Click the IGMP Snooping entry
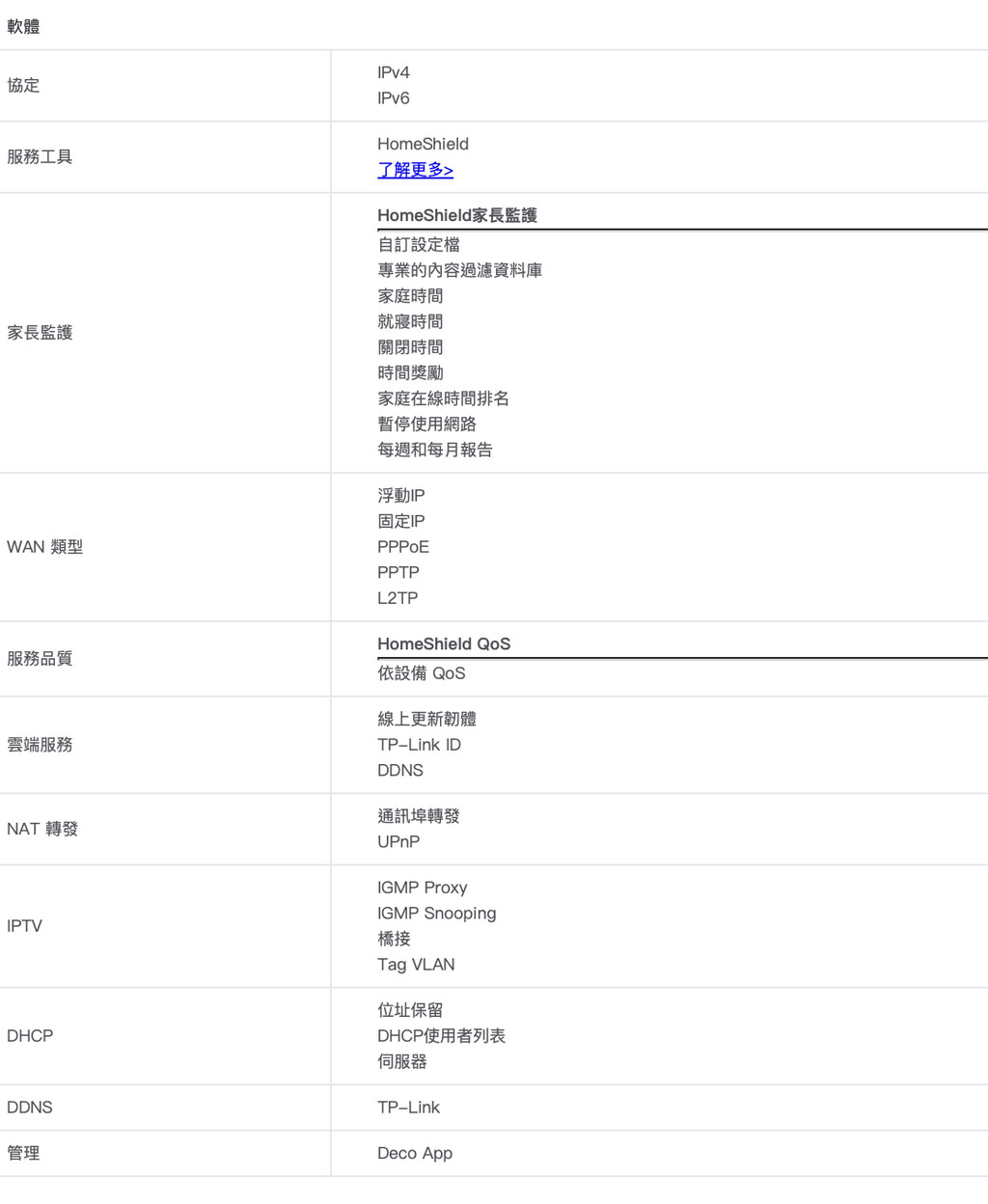Screen dimensions: 988x1204 pos(436,914)
